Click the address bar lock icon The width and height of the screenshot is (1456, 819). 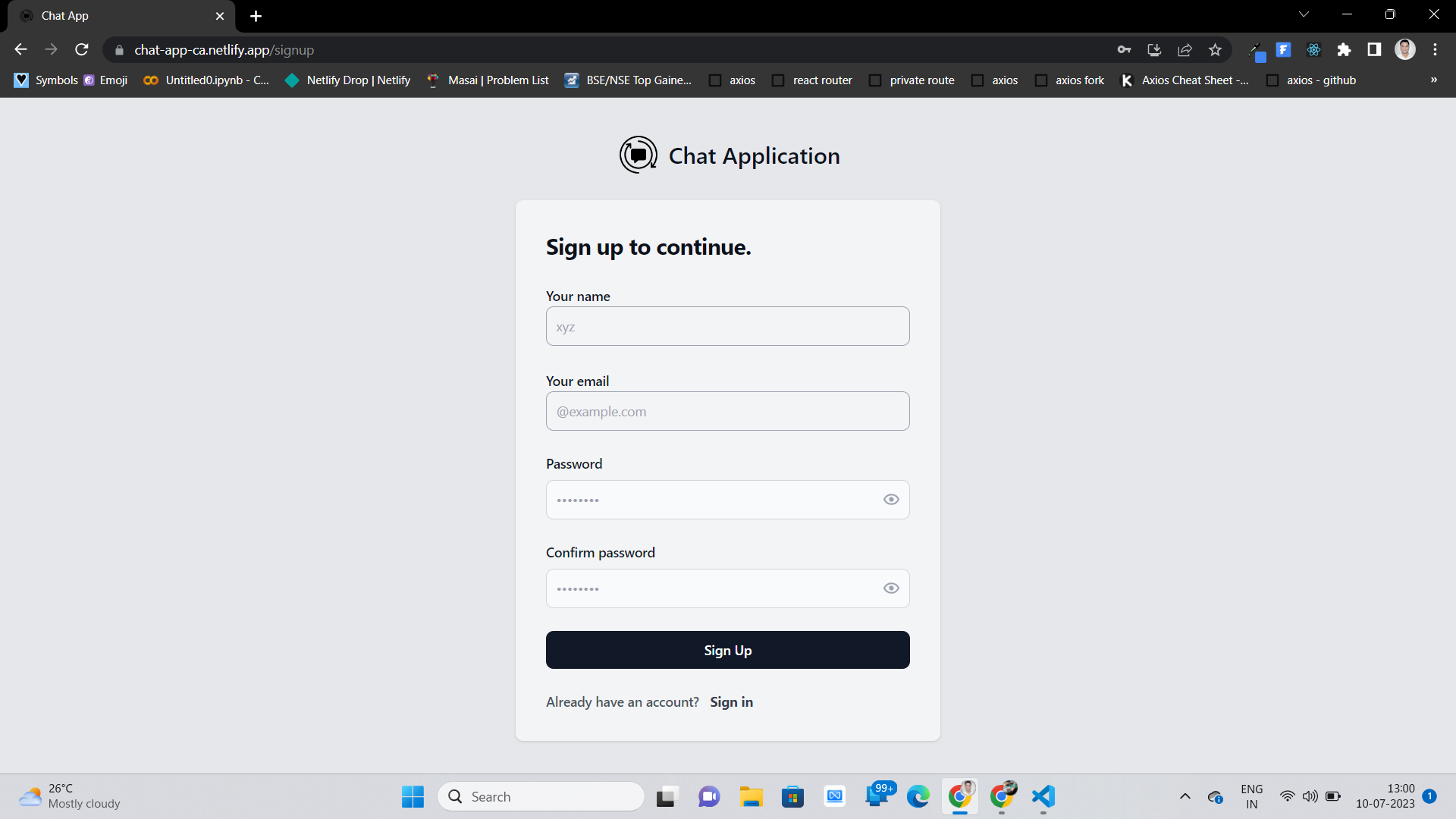[x=120, y=50]
